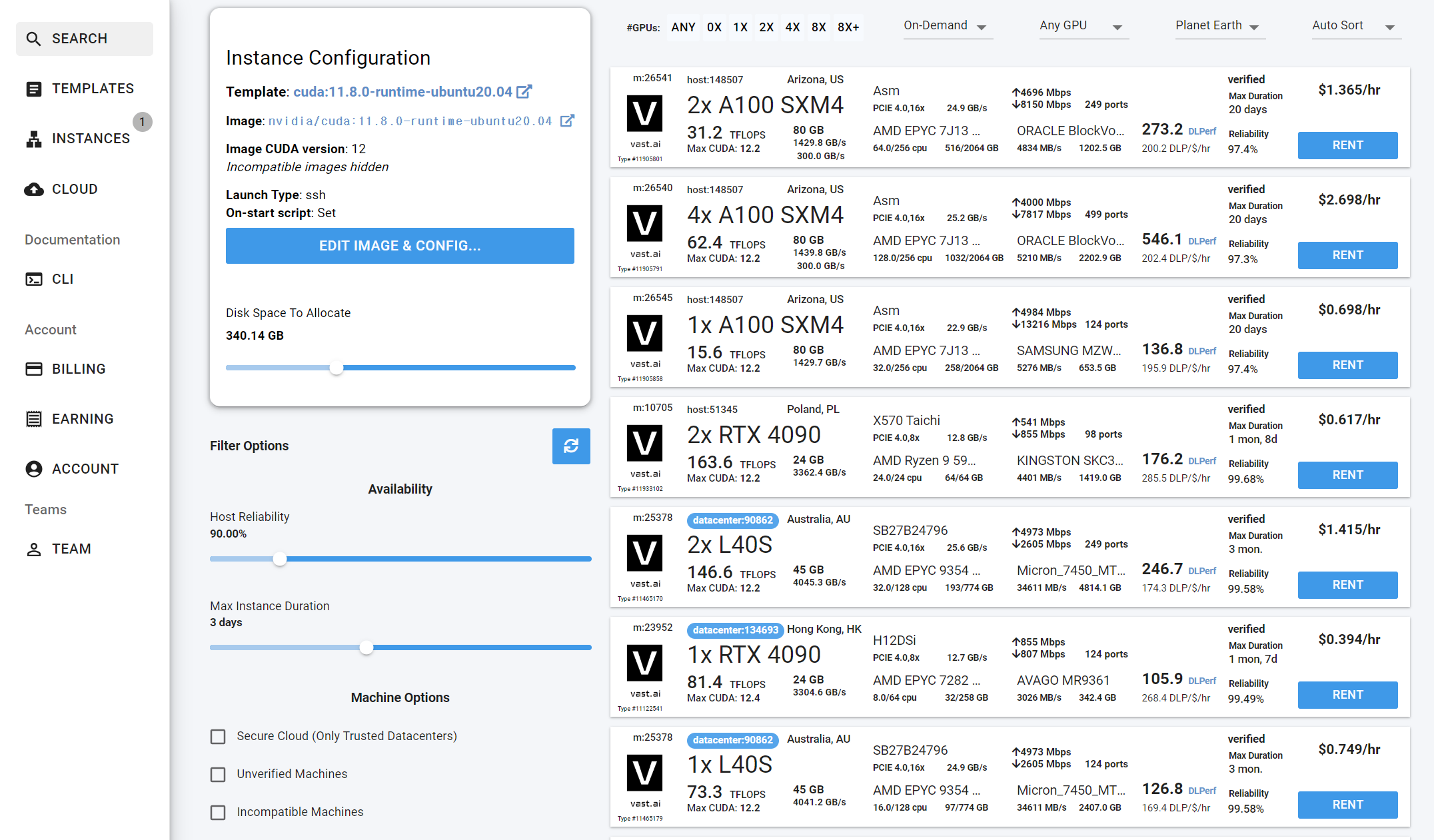The height and width of the screenshot is (840, 1434).
Task: Select 8X+ in the GPU count filter
Action: click(x=848, y=27)
